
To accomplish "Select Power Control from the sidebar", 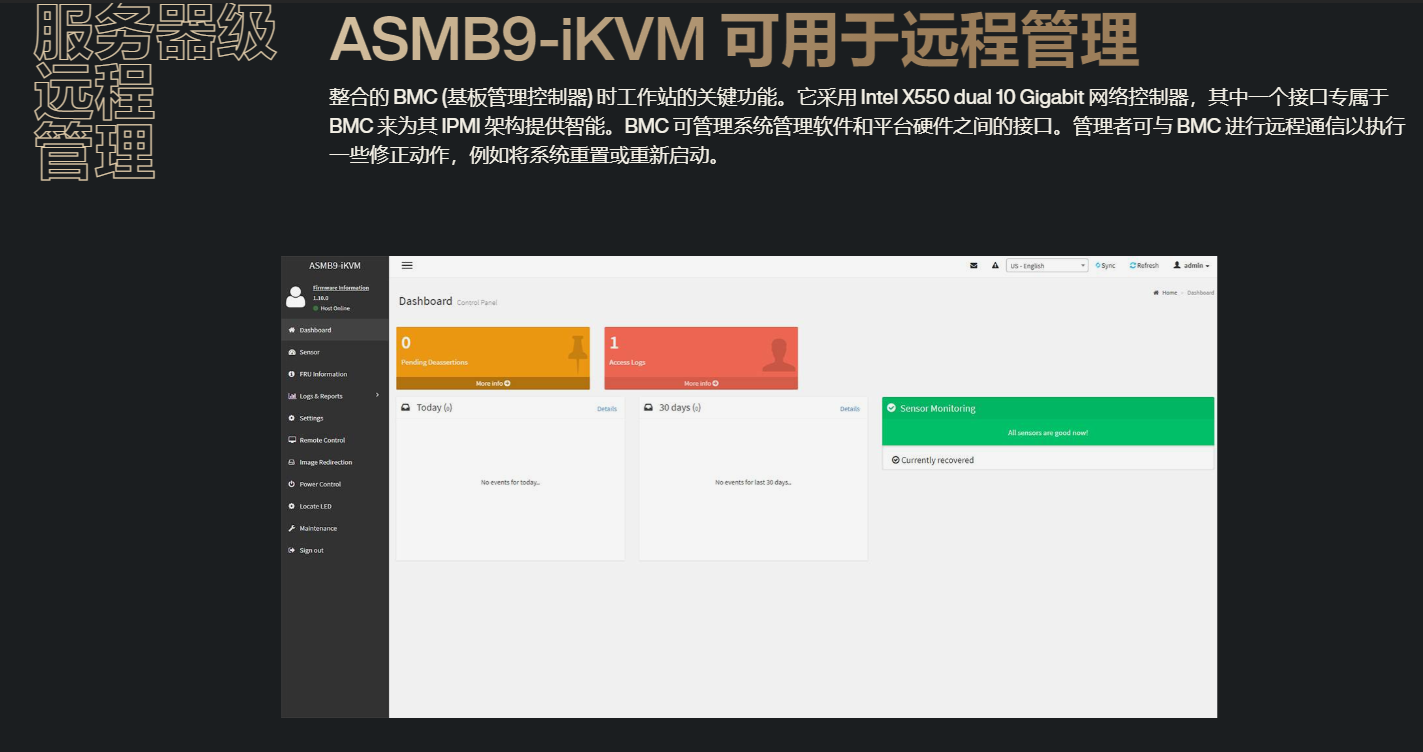I will (320, 484).
